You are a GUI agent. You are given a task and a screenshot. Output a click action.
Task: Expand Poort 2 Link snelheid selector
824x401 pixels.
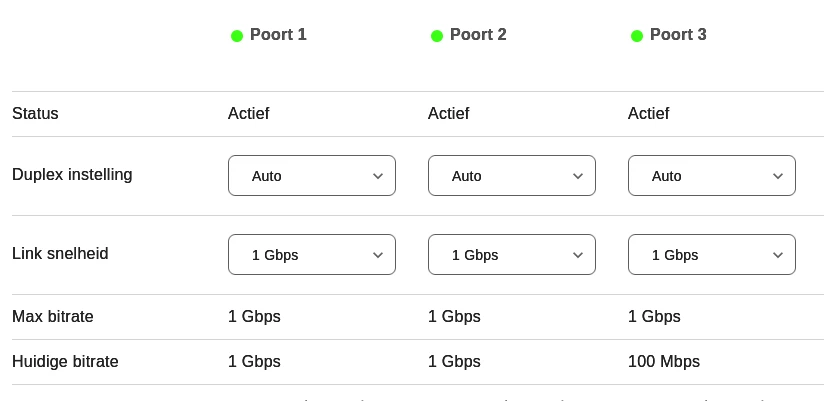(x=512, y=255)
